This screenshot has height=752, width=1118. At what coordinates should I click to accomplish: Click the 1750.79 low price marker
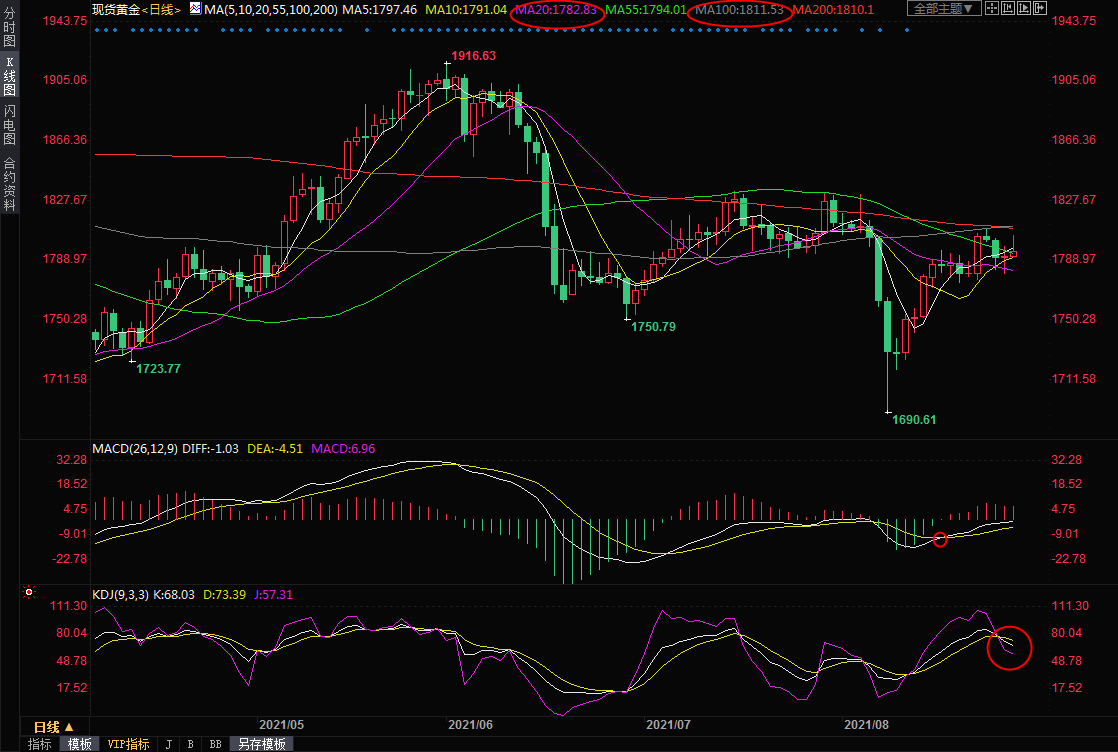tap(653, 327)
